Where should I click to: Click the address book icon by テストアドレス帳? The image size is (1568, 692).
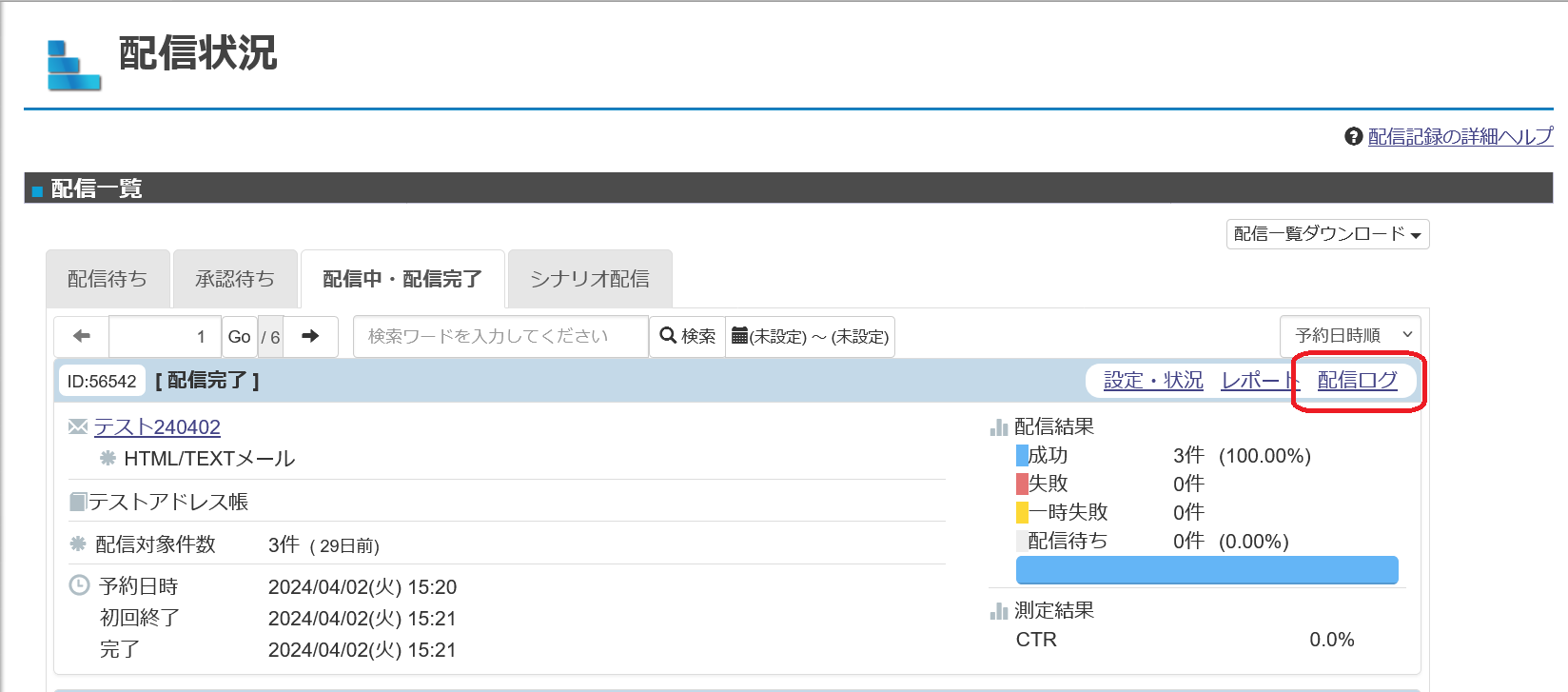78,502
